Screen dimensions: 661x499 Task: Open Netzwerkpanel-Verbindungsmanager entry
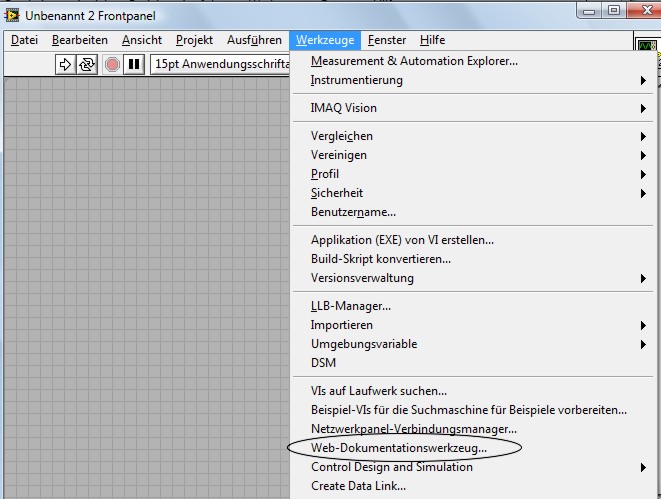pos(473,429)
